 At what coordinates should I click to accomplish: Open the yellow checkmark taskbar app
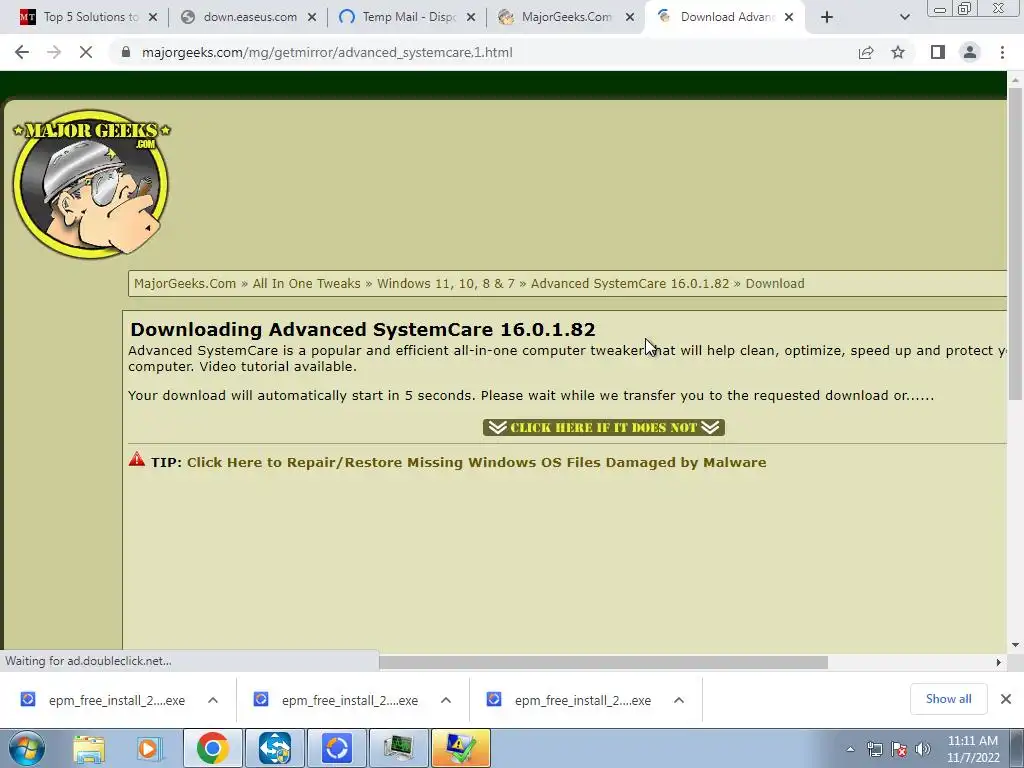(460, 748)
